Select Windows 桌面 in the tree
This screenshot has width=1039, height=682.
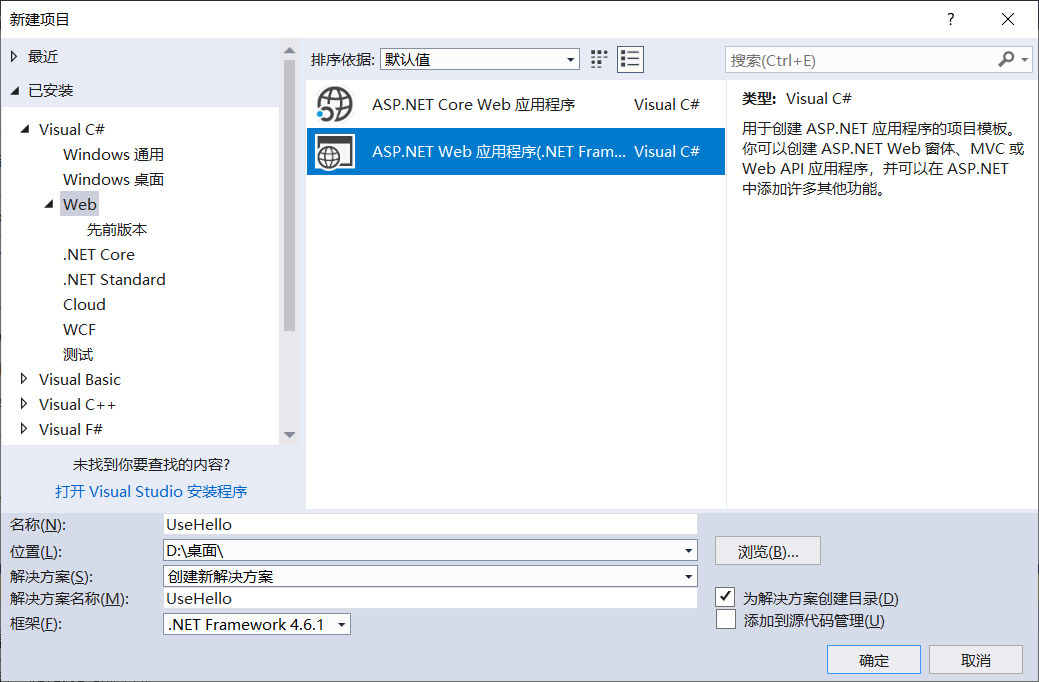113,180
